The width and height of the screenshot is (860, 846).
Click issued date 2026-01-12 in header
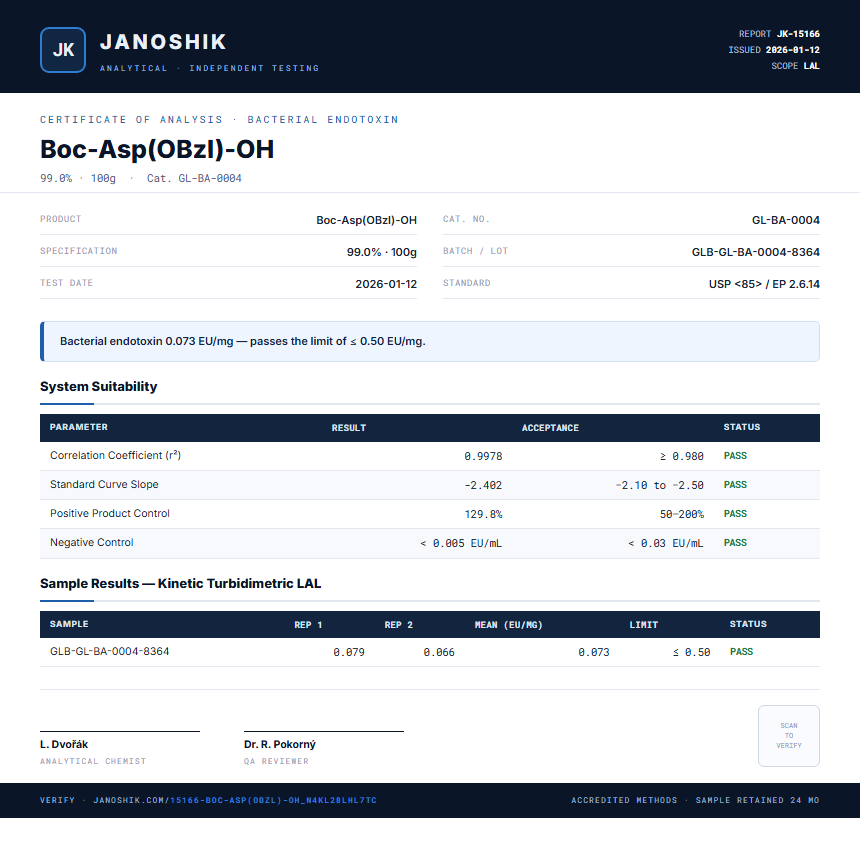coord(793,50)
